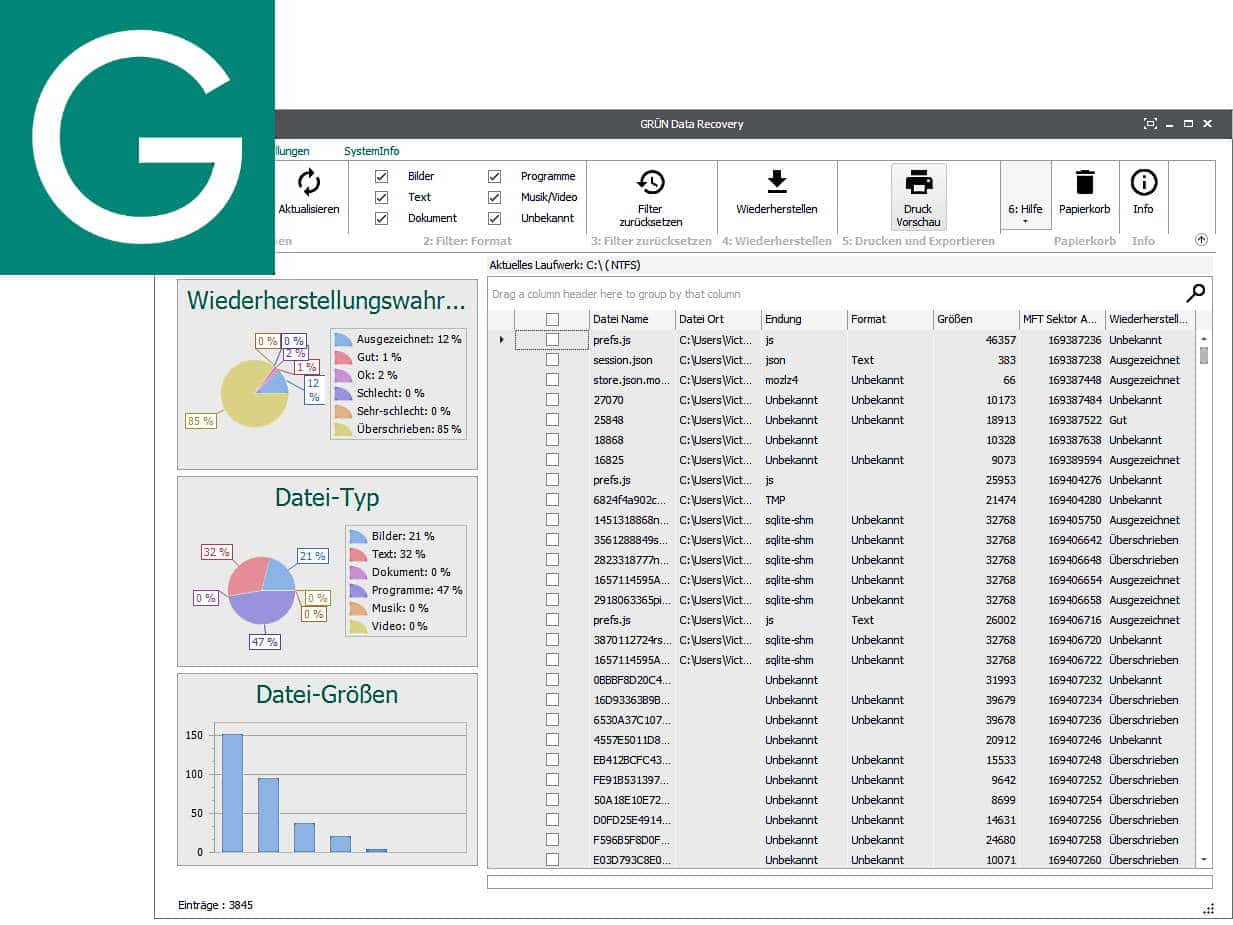Viewport: 1233px width, 925px height.
Task: Open the Papierkorb trash icon
Action: [x=1085, y=182]
